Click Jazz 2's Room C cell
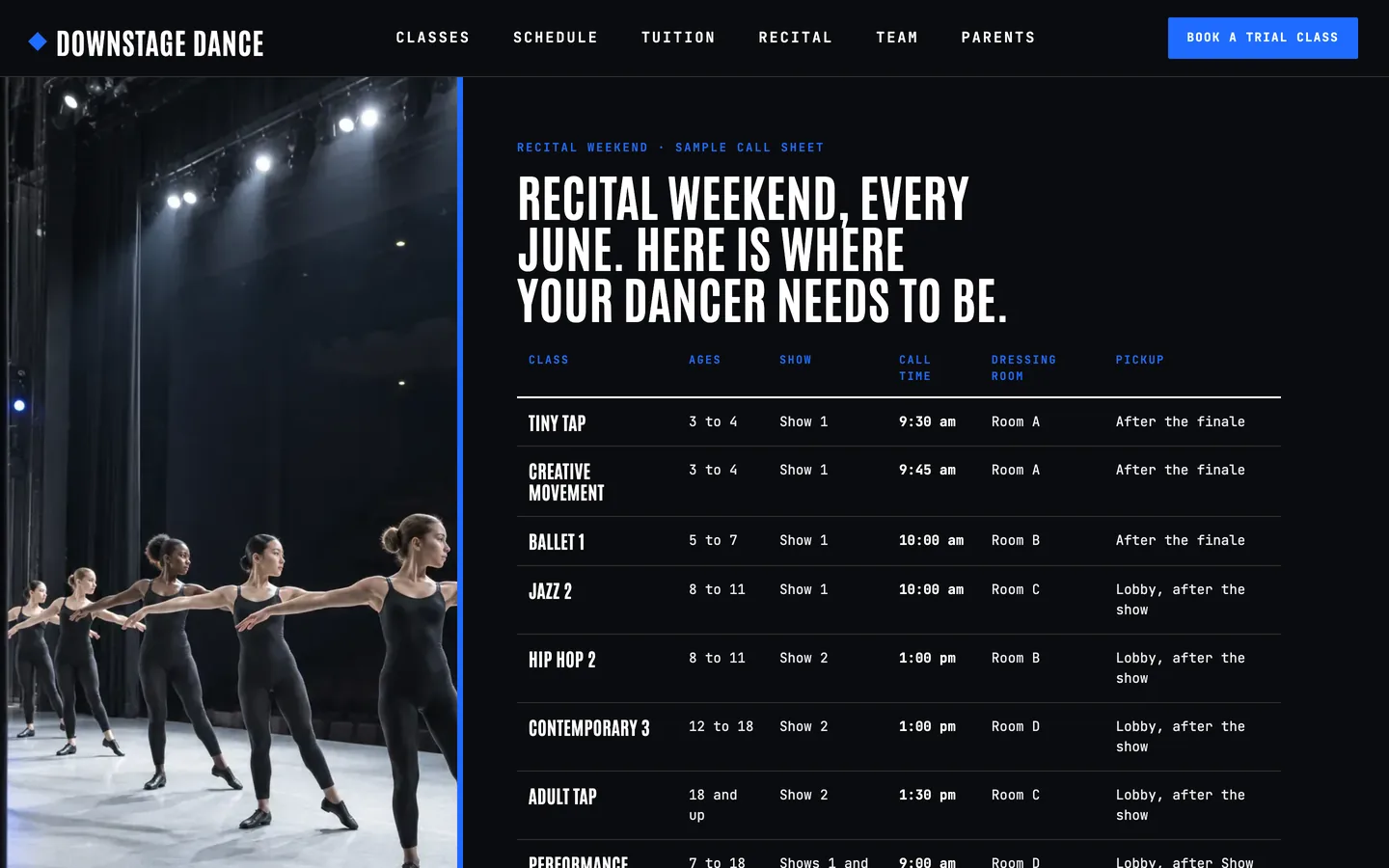 tap(1016, 589)
